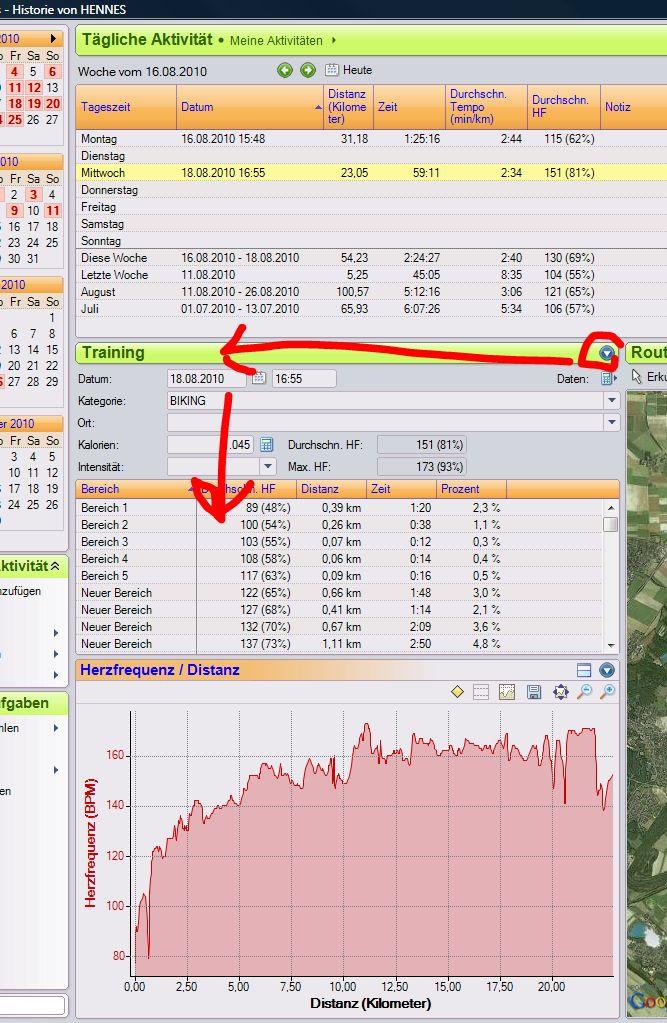The width and height of the screenshot is (667, 1023).
Task: Sort by the Distanz (Kilometer) column header
Action: click(348, 107)
